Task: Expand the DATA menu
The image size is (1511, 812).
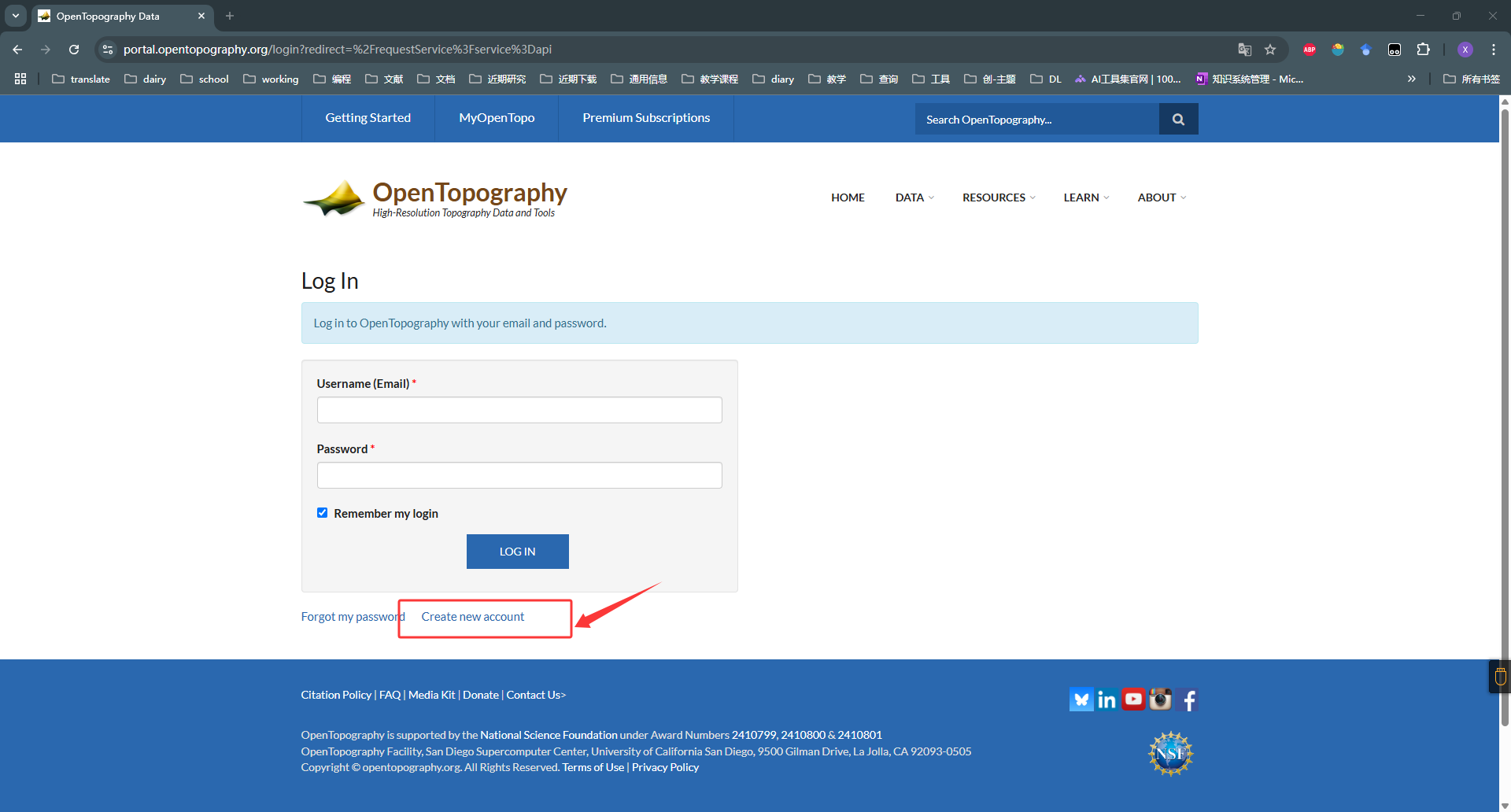Action: tap(914, 197)
